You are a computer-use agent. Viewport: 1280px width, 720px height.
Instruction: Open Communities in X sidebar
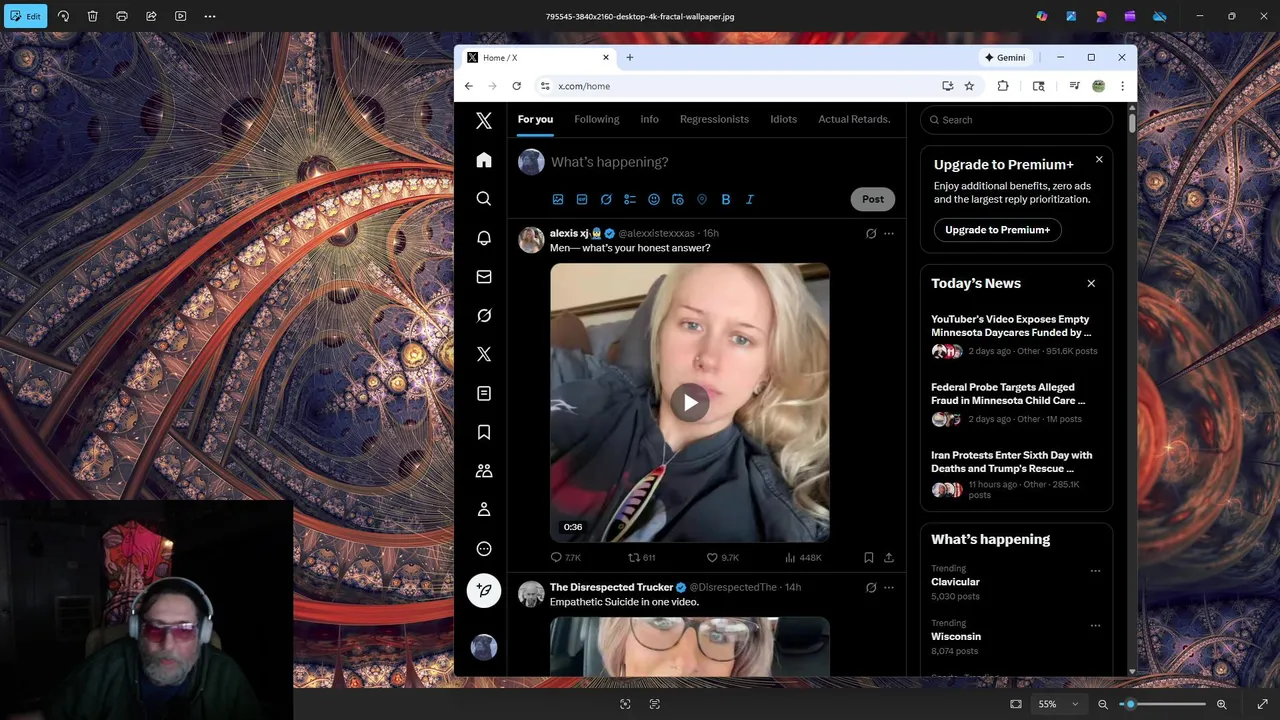click(x=484, y=471)
